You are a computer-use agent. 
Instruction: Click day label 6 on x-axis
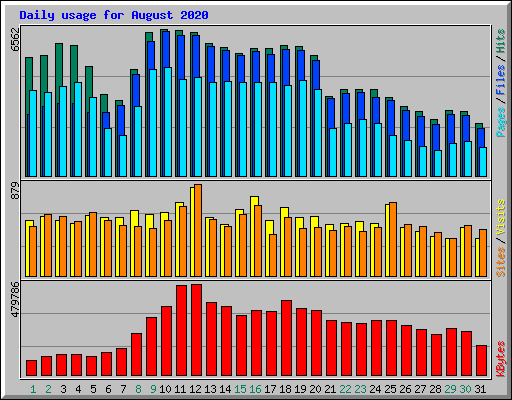tap(108, 389)
